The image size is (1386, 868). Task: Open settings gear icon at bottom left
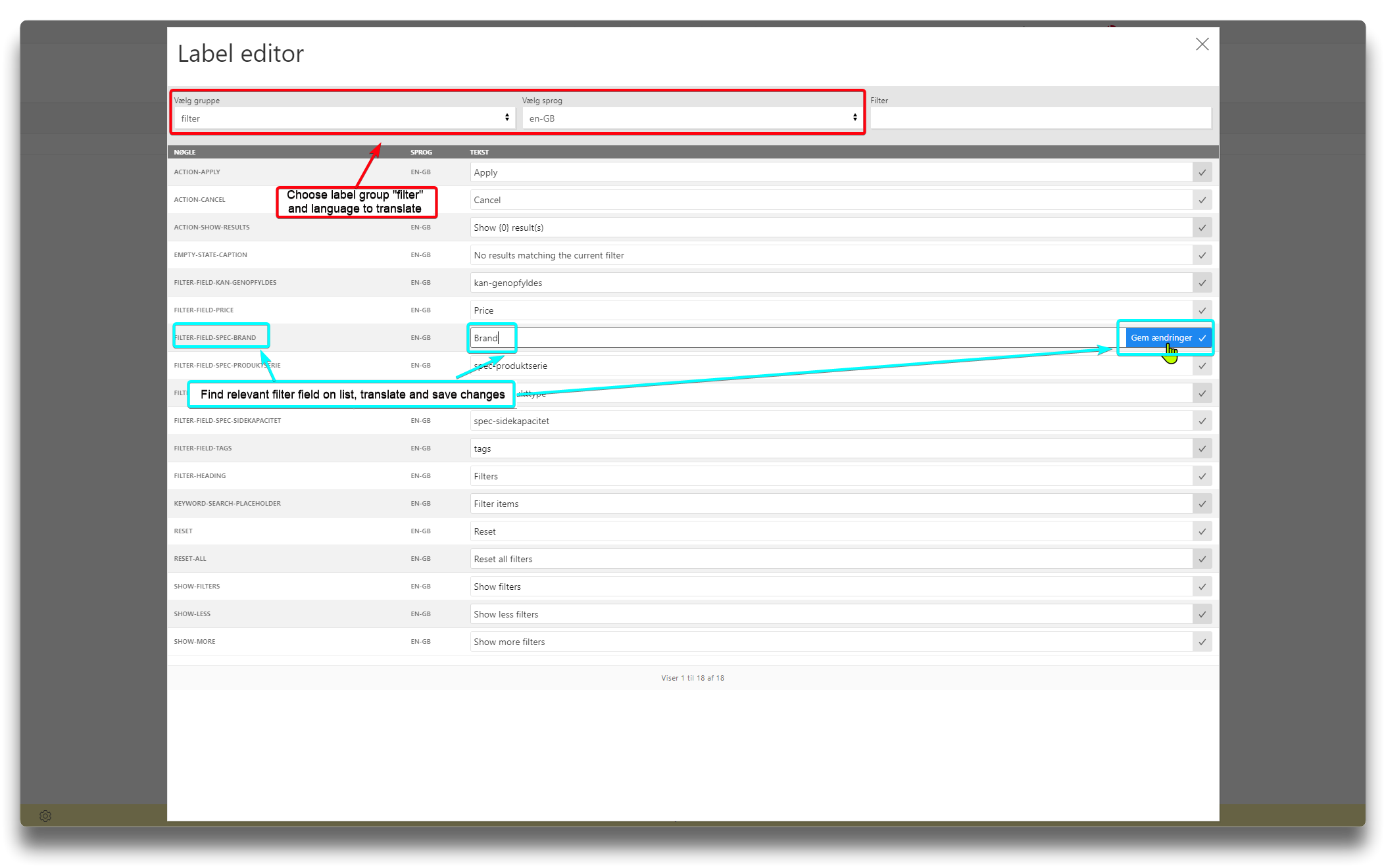click(45, 816)
